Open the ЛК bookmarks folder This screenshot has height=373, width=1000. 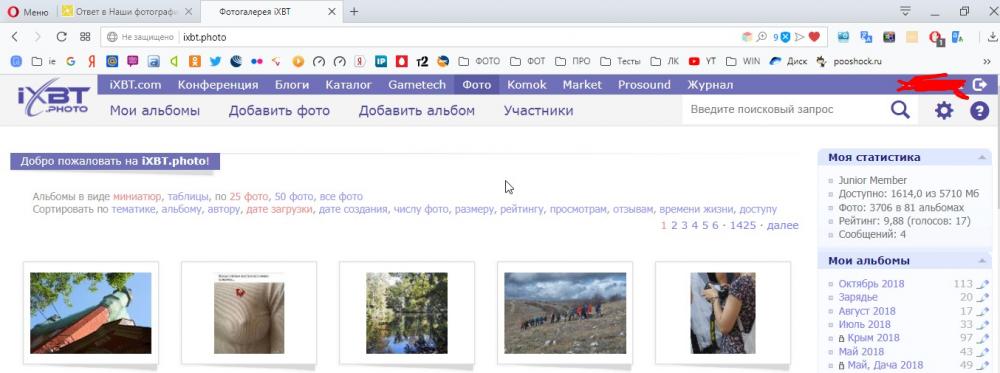[665, 62]
